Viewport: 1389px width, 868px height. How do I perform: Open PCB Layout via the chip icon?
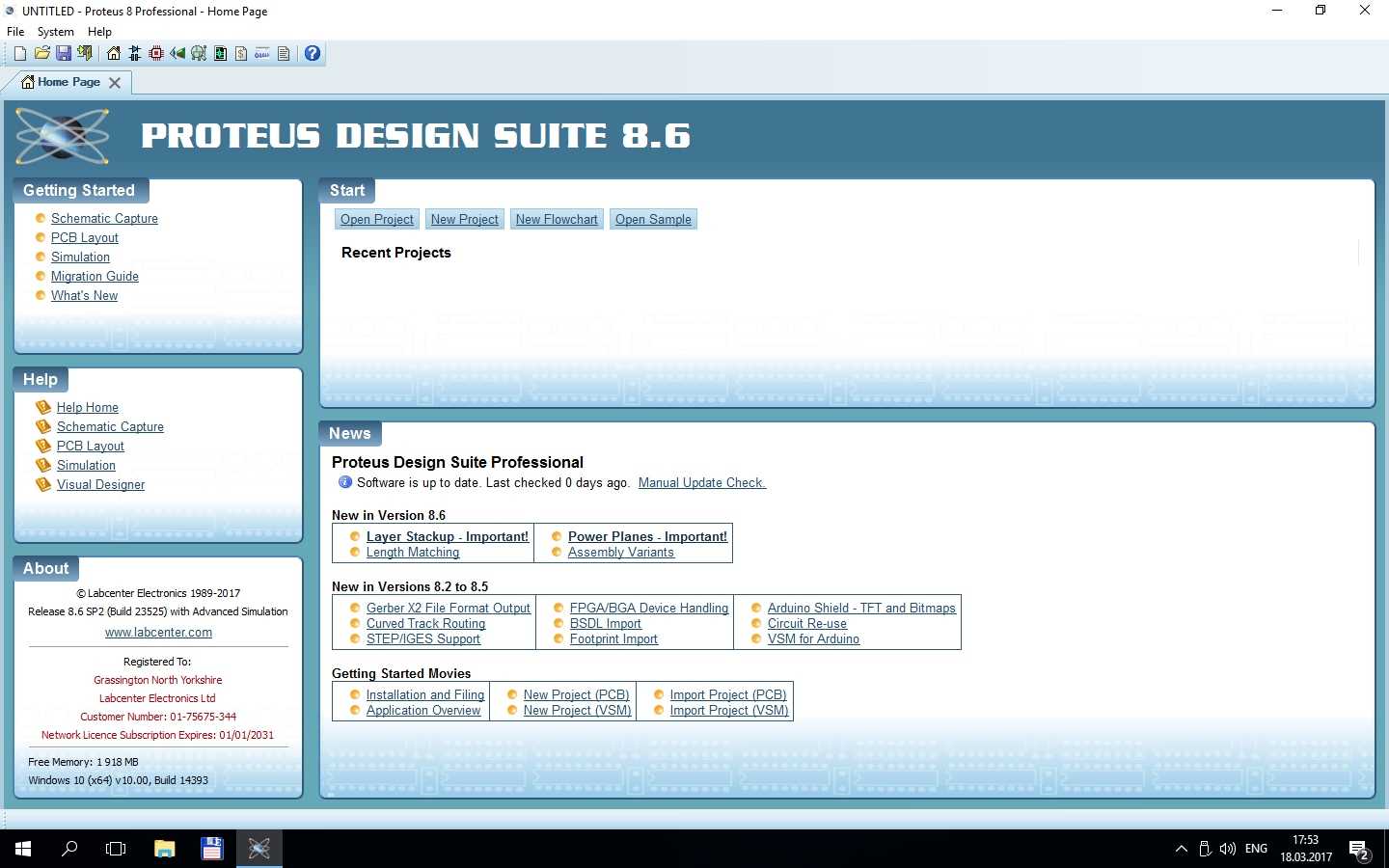pos(155,54)
